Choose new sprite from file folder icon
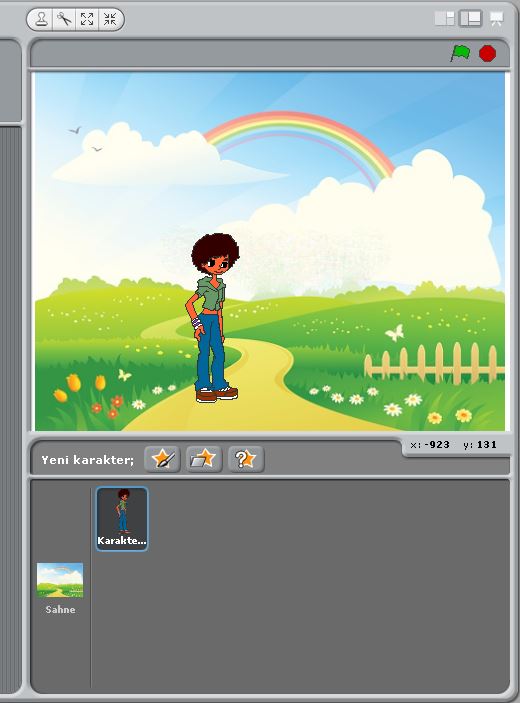Screen dimensions: 520x703 [204, 459]
